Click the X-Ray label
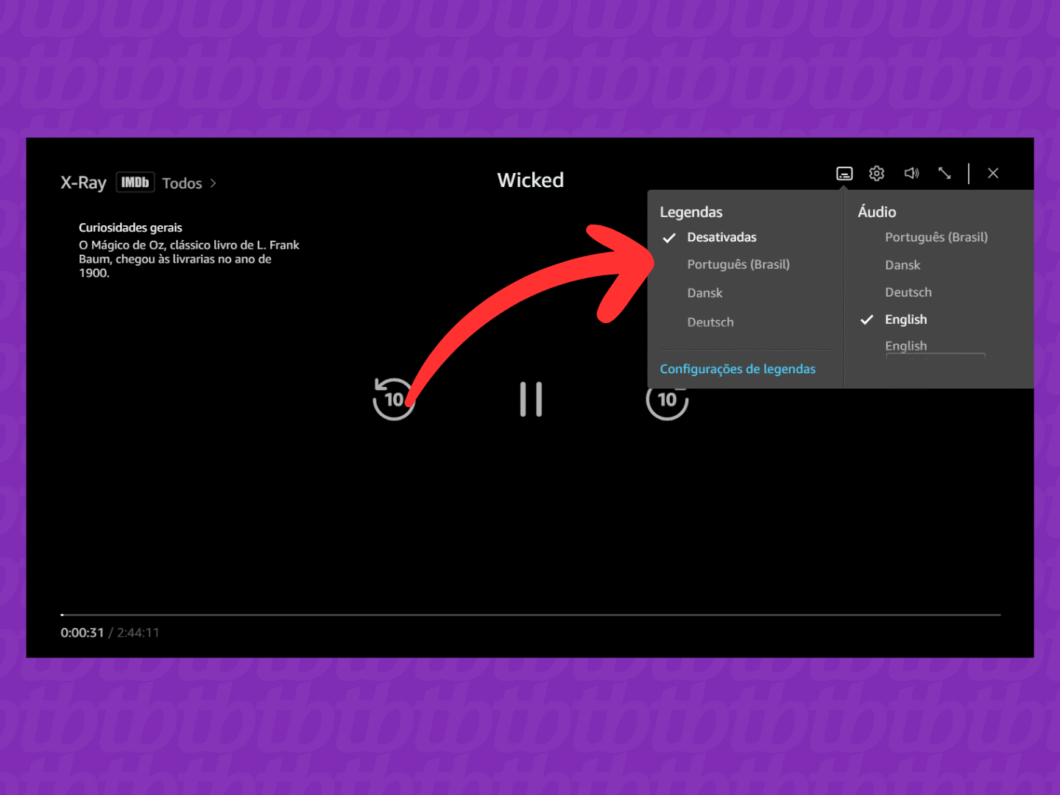This screenshot has width=1060, height=795. [x=83, y=183]
